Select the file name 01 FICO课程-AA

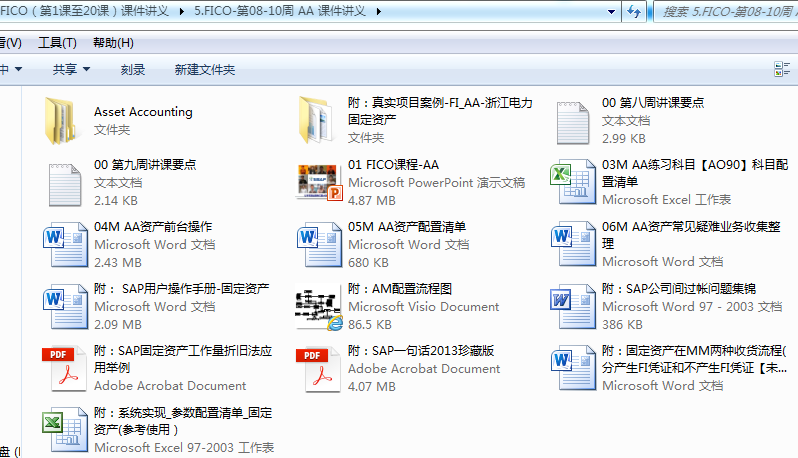[393, 165]
